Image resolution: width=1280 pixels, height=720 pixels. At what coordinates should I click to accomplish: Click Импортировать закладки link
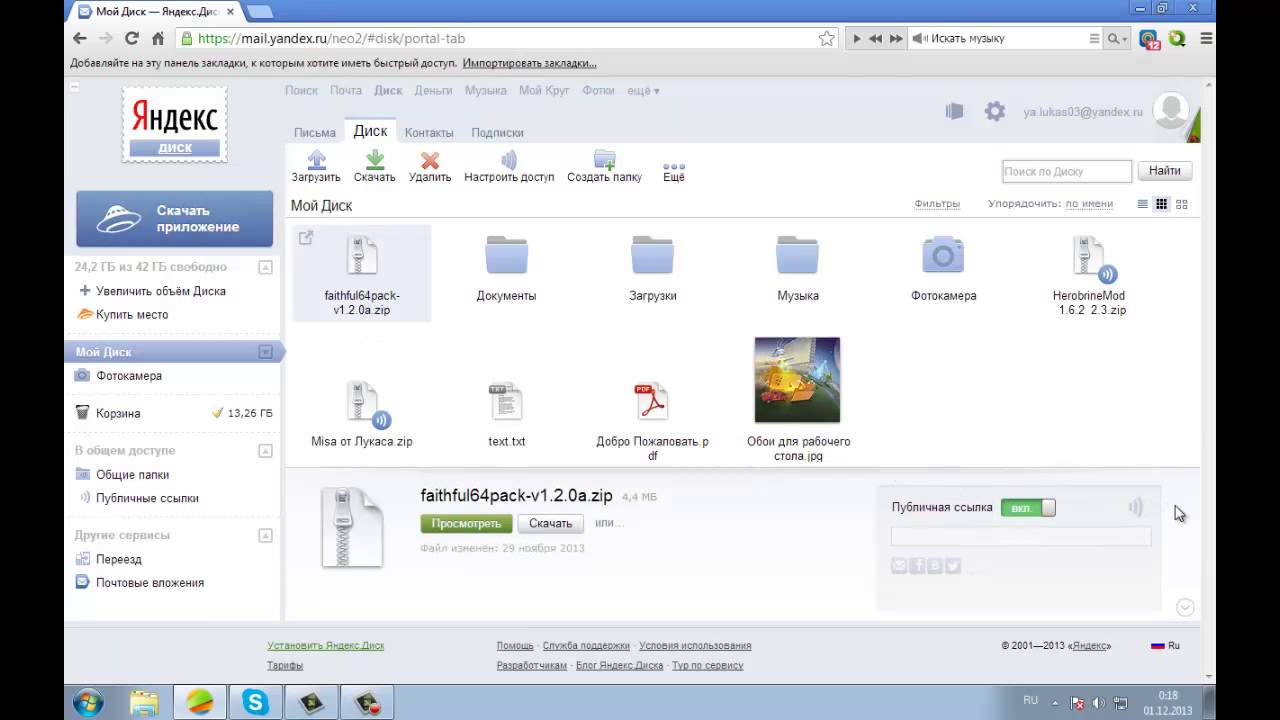[529, 63]
